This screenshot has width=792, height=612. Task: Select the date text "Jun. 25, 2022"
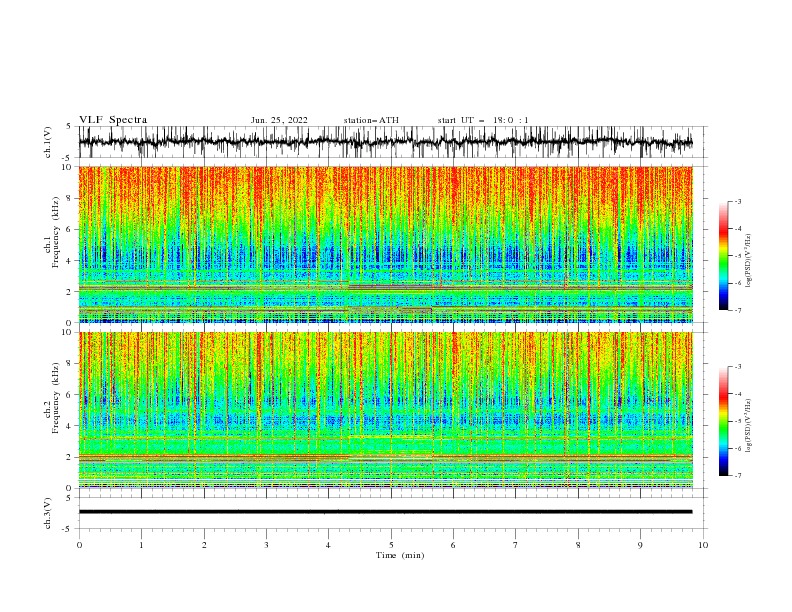coord(279,120)
